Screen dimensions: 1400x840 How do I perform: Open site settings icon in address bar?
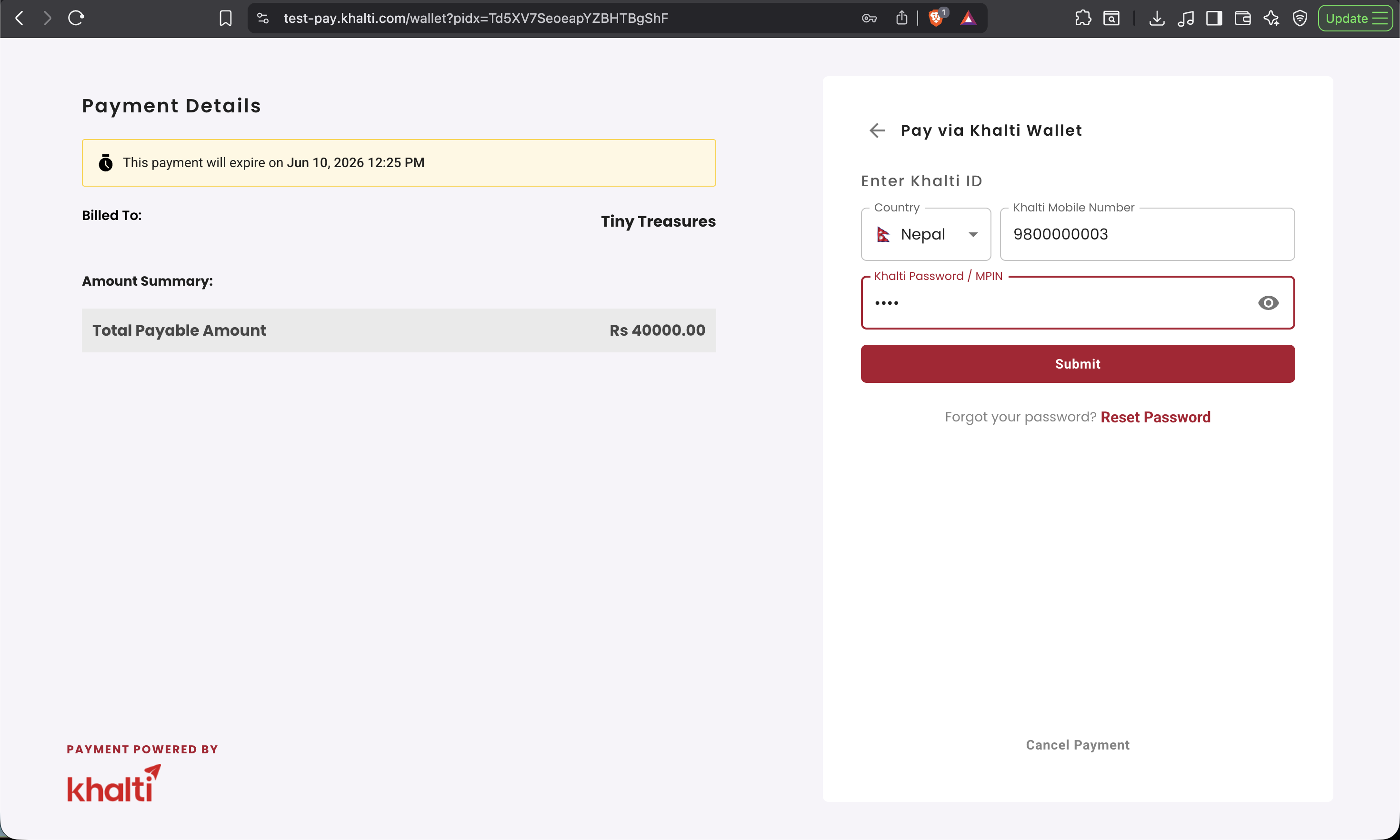[x=262, y=18]
